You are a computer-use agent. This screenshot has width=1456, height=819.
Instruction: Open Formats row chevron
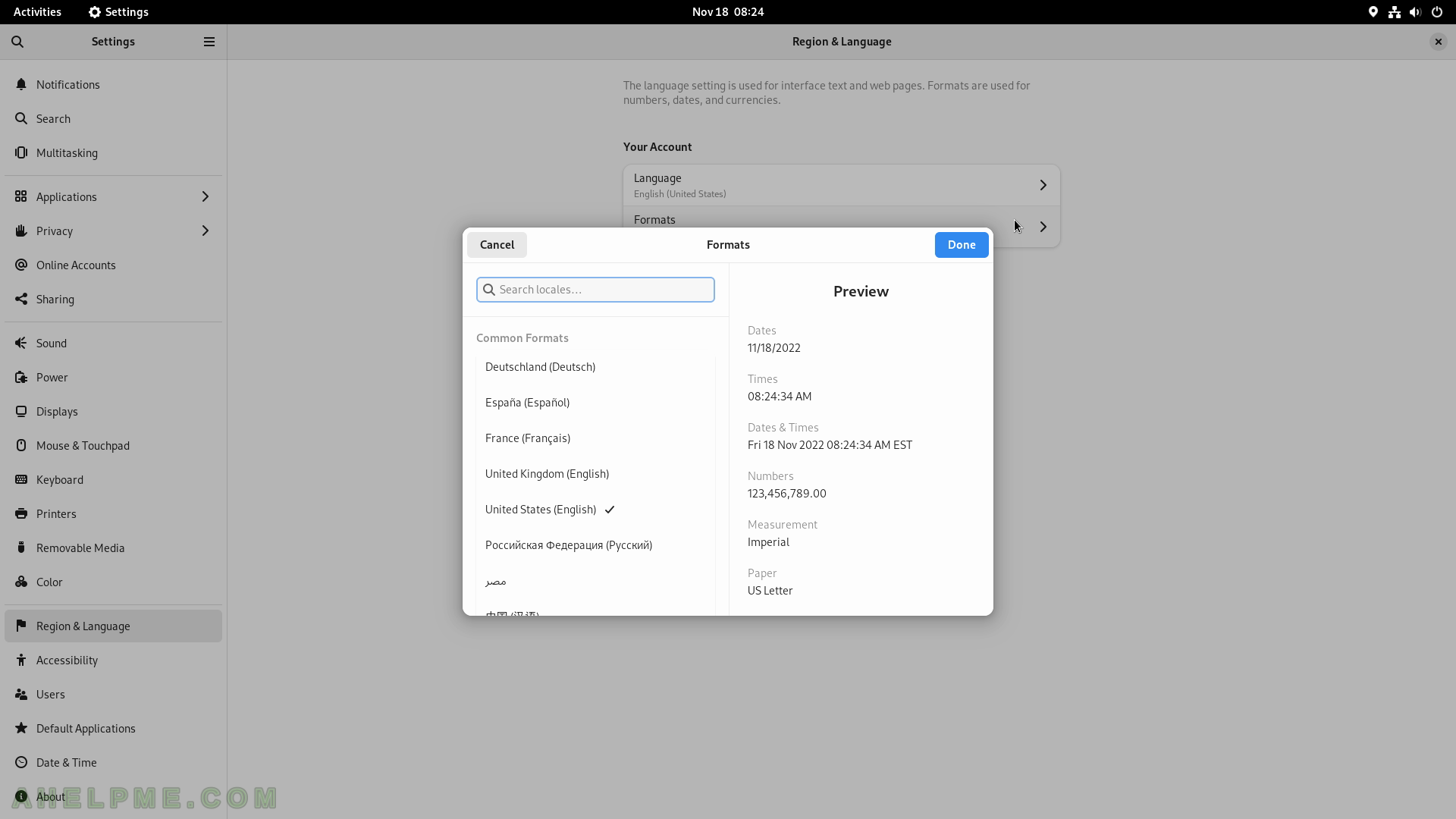1043,227
